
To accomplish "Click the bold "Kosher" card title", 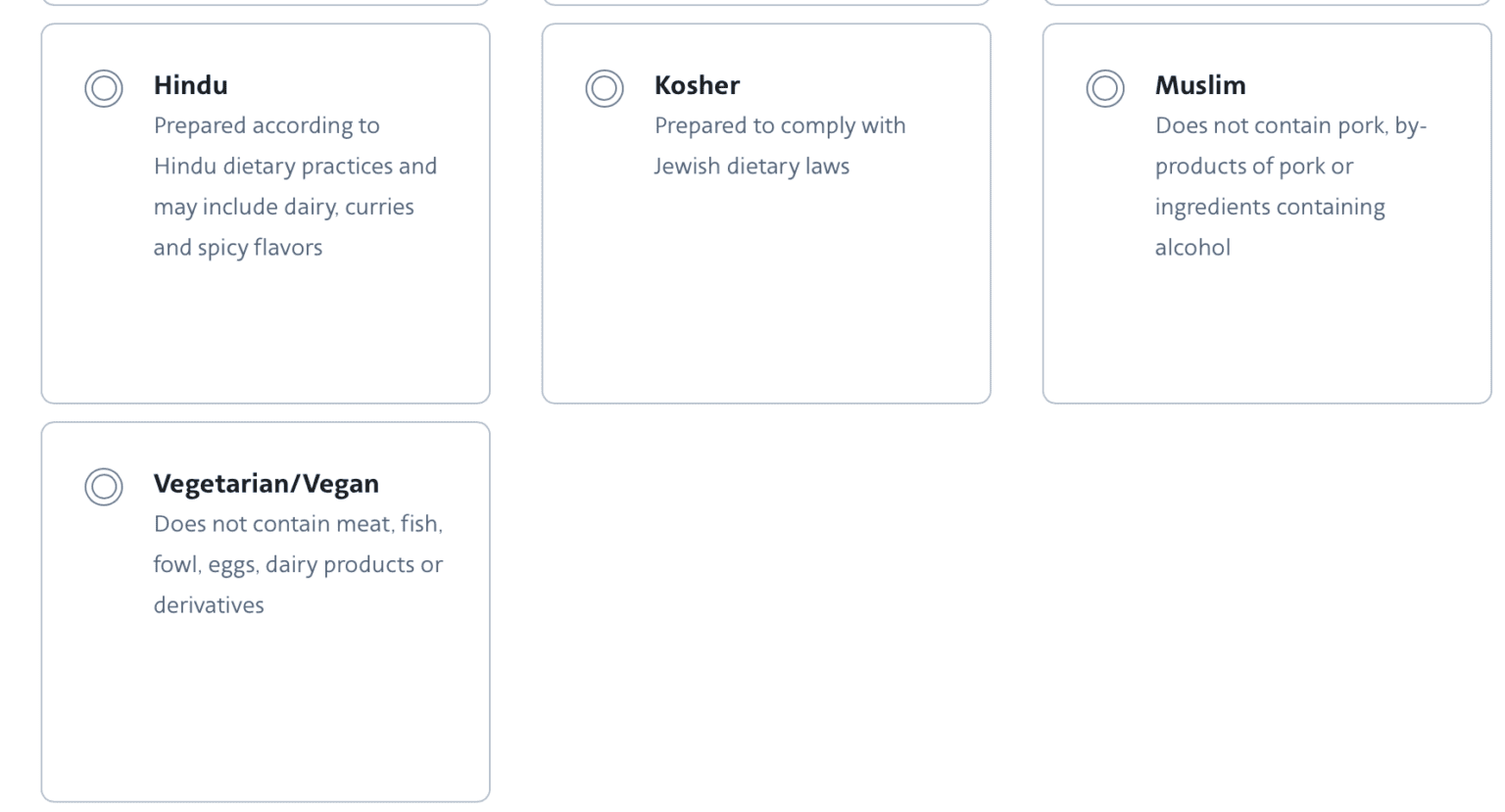I will pos(697,85).
